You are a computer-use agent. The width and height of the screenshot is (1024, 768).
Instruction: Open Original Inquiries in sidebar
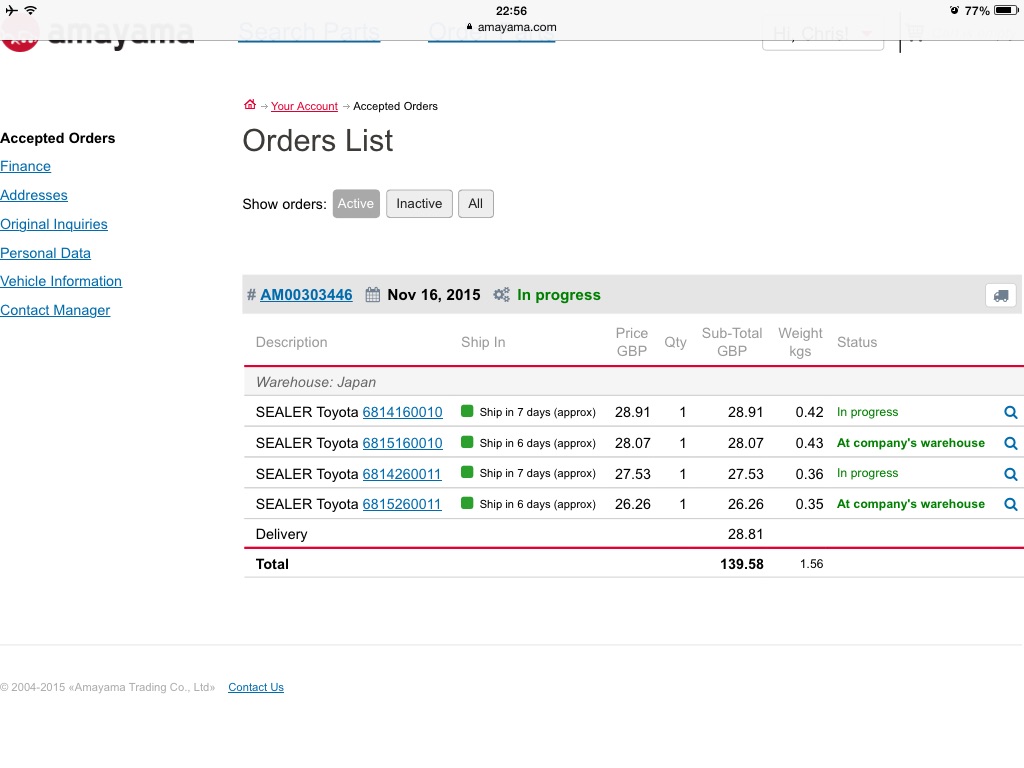click(x=54, y=224)
